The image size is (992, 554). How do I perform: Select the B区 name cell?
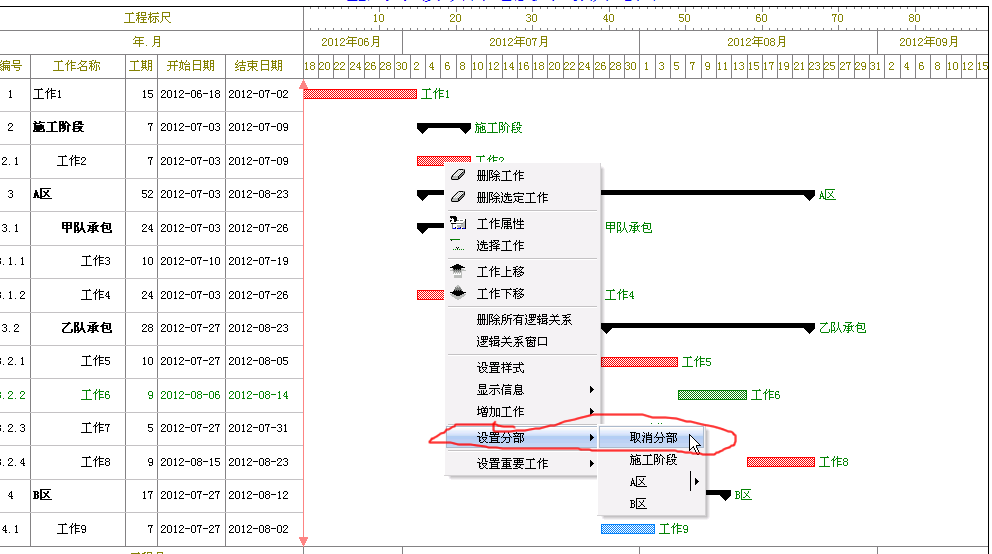(x=78, y=495)
